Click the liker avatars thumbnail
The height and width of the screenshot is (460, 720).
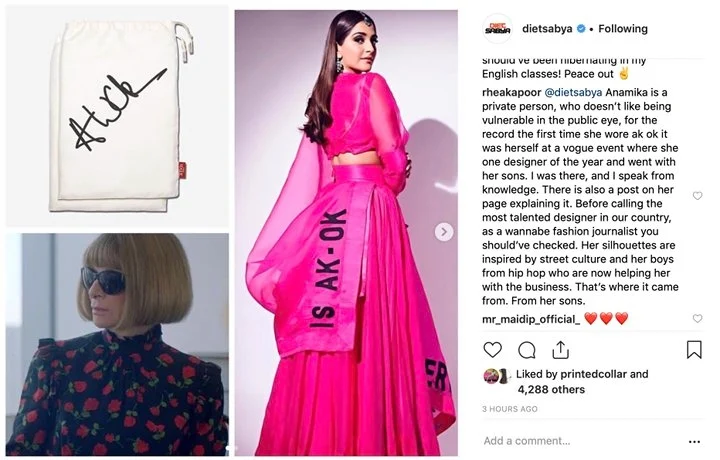(x=497, y=376)
